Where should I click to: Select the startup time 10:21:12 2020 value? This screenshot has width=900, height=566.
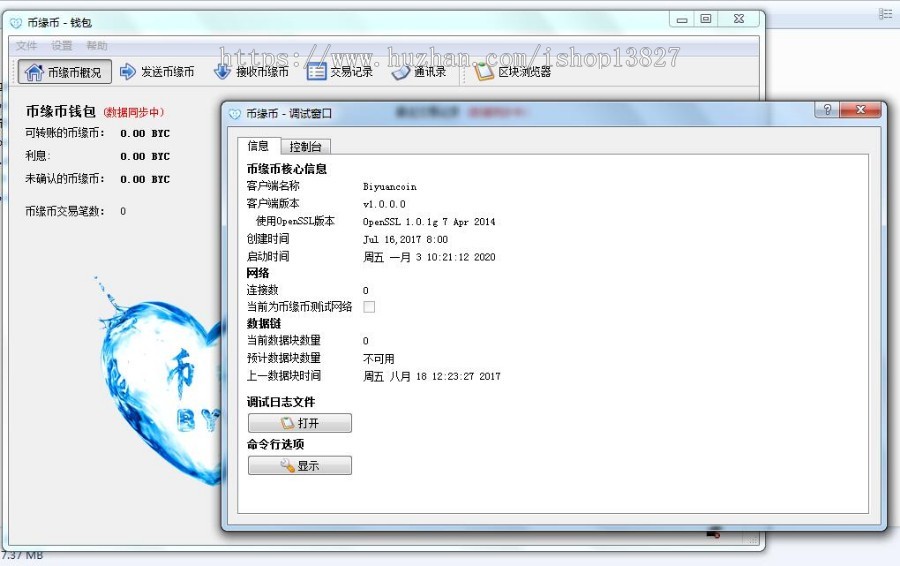pos(429,257)
